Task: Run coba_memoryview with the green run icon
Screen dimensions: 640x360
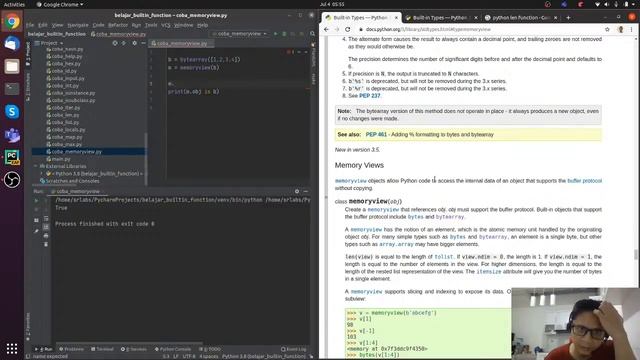Action: pyautogui.click(x=276, y=34)
